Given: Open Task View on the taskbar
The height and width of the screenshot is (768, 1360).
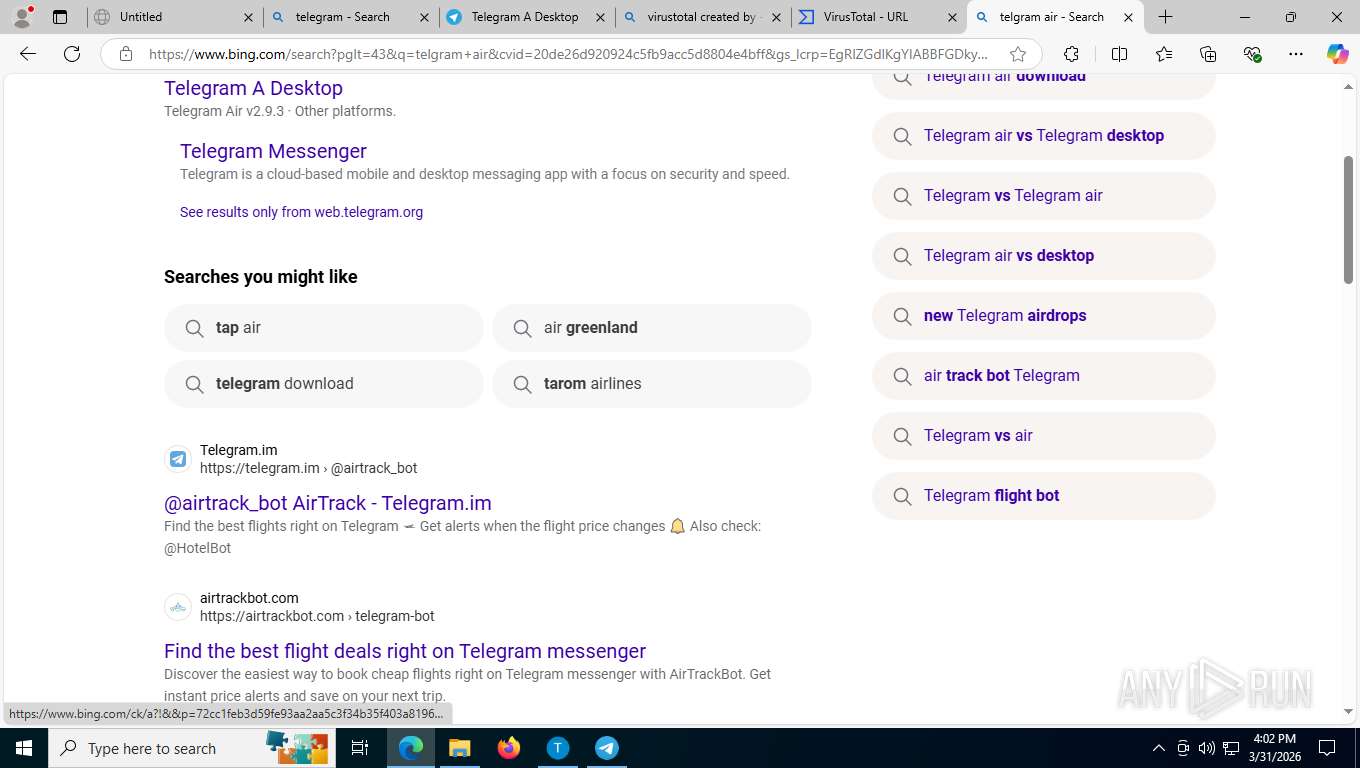Looking at the screenshot, I should coord(360,748).
